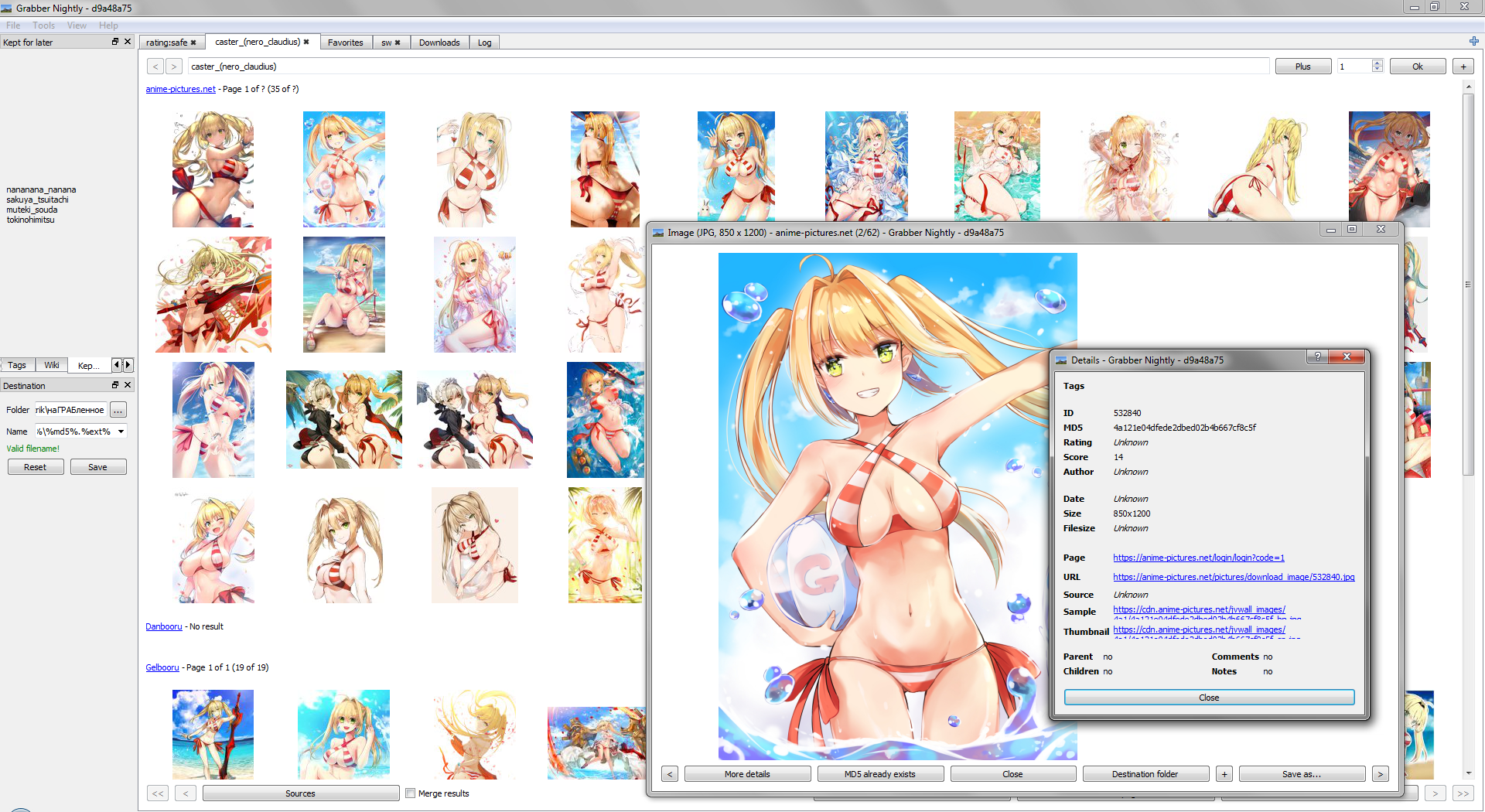The height and width of the screenshot is (812, 1485).
Task: Go forward in search history
Action: [174, 67]
